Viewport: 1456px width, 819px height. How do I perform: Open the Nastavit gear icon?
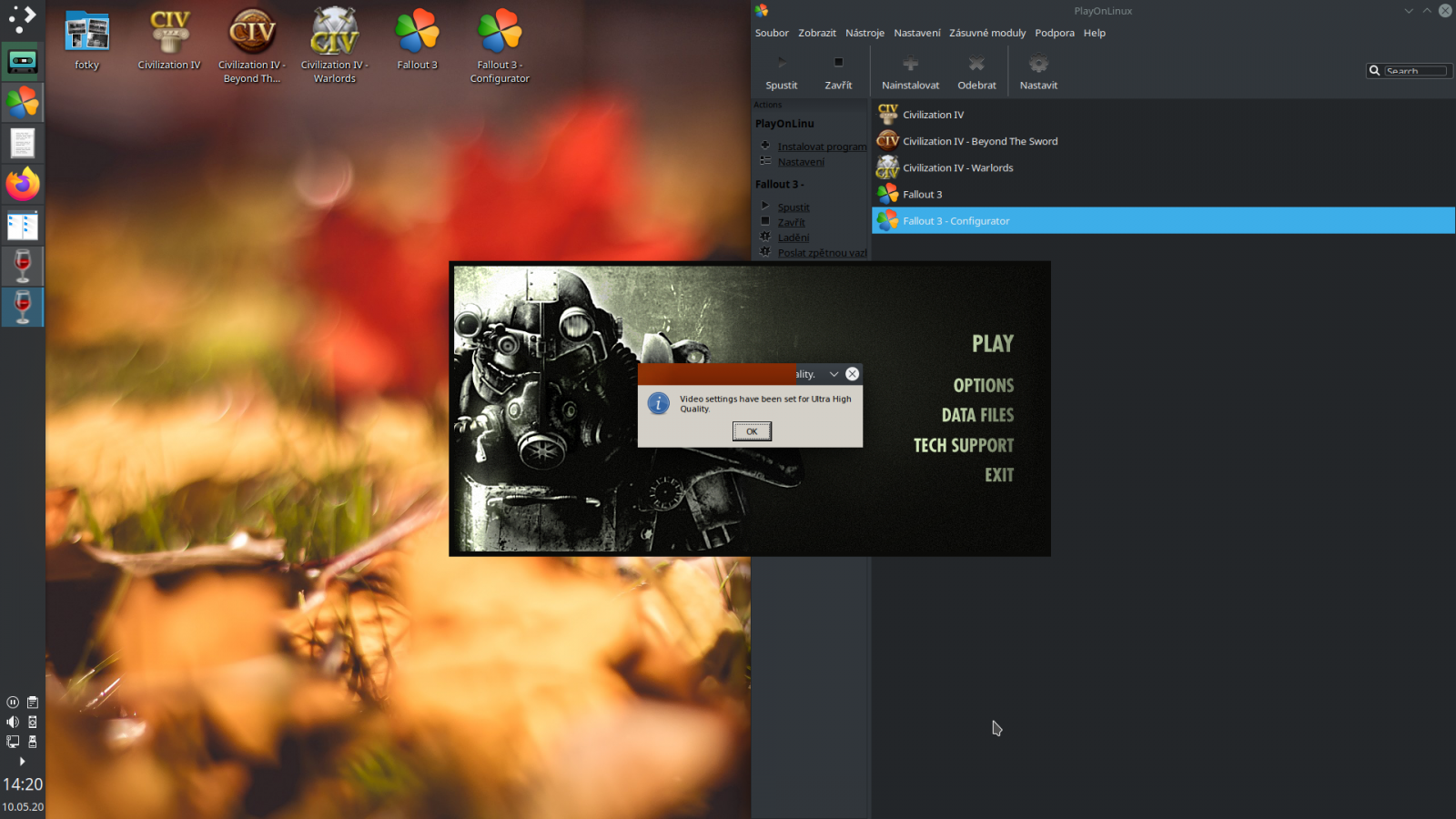1038,63
